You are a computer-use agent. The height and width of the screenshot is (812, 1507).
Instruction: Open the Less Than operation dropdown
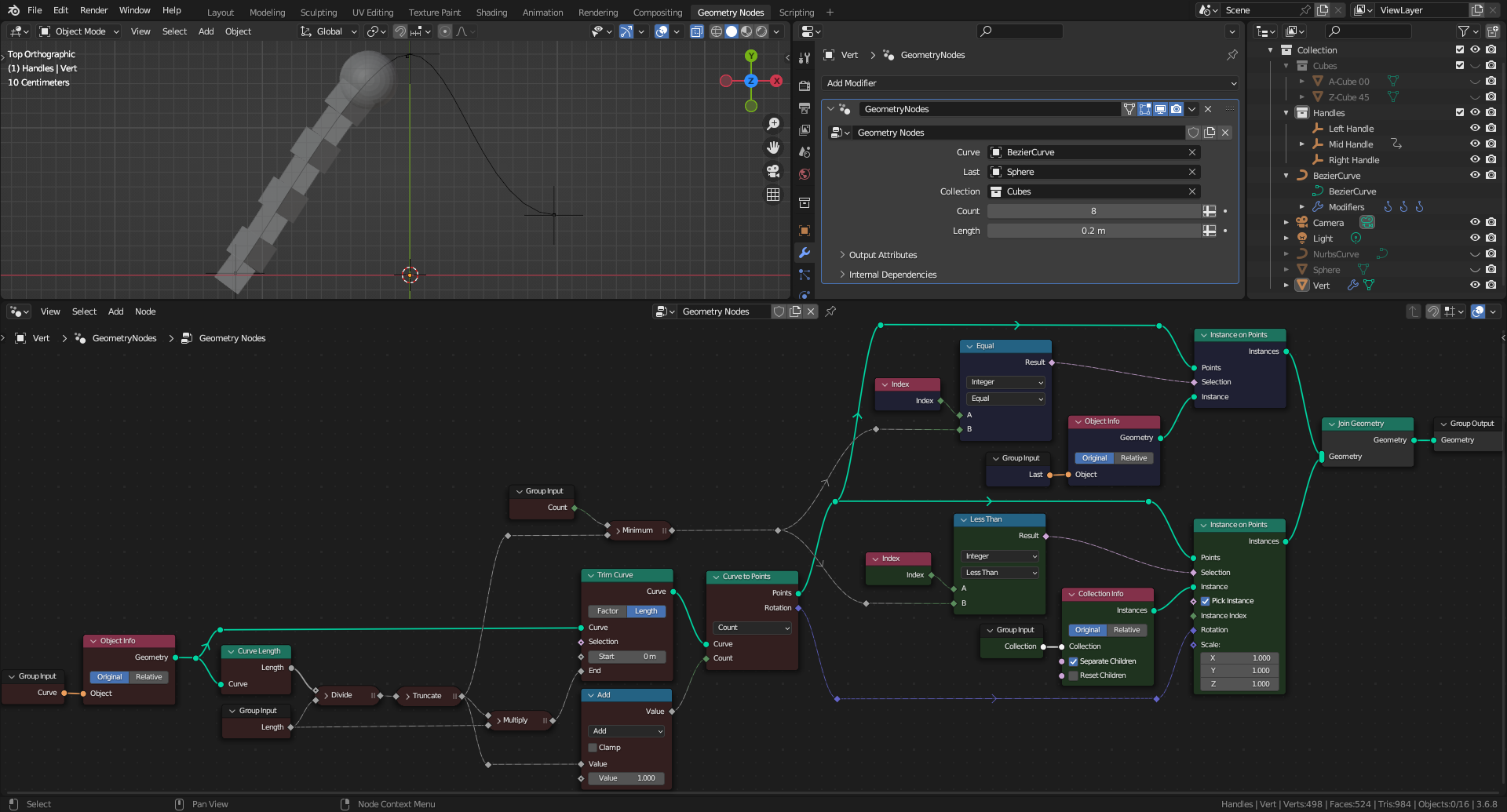[x=1000, y=573]
